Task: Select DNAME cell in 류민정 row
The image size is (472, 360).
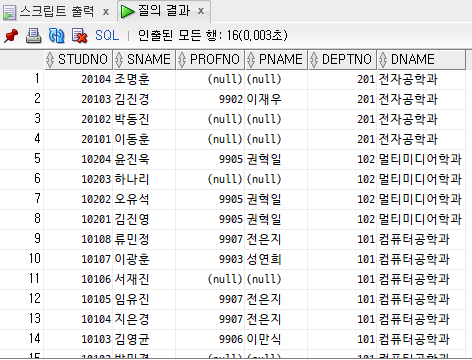Action: (421, 239)
